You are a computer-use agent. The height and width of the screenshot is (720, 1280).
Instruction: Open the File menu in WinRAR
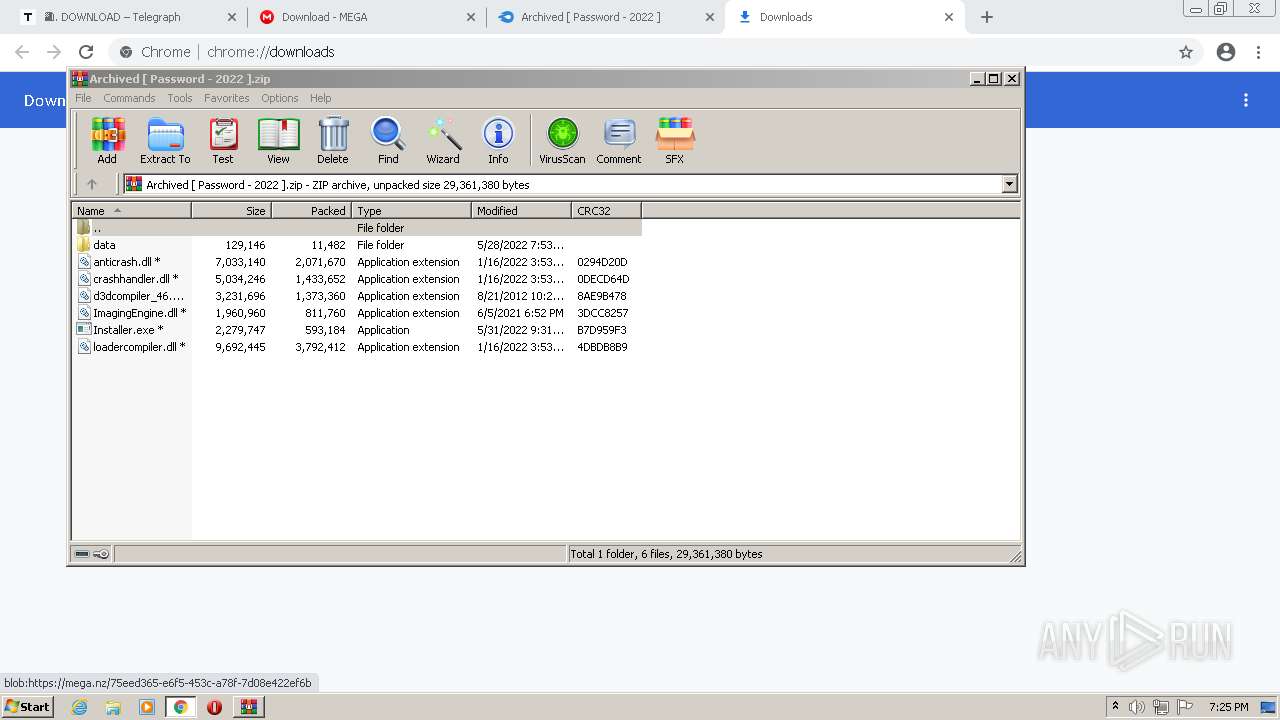point(83,98)
